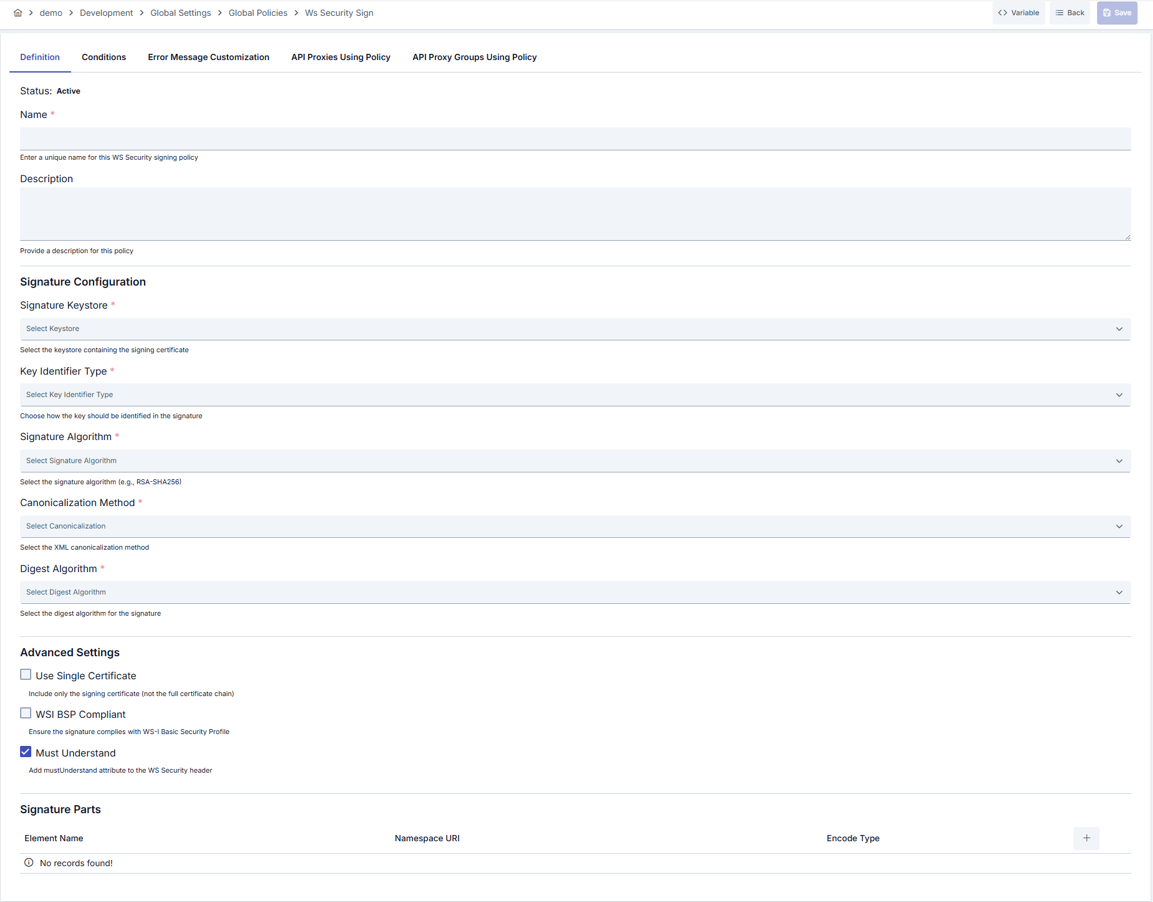The height and width of the screenshot is (902, 1153).
Task: View API Proxy Groups Using Policy tab
Action: tap(474, 57)
